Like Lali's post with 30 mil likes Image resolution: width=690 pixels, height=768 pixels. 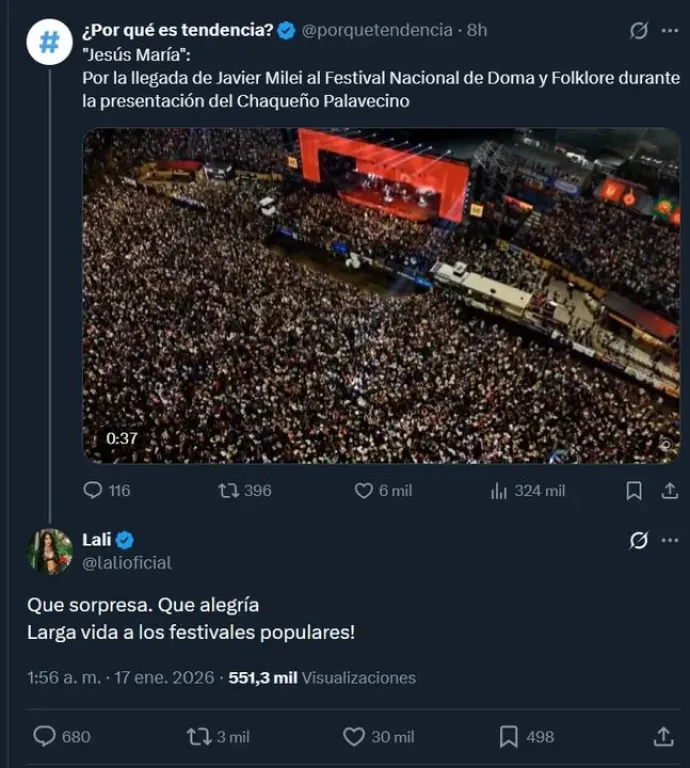354,736
